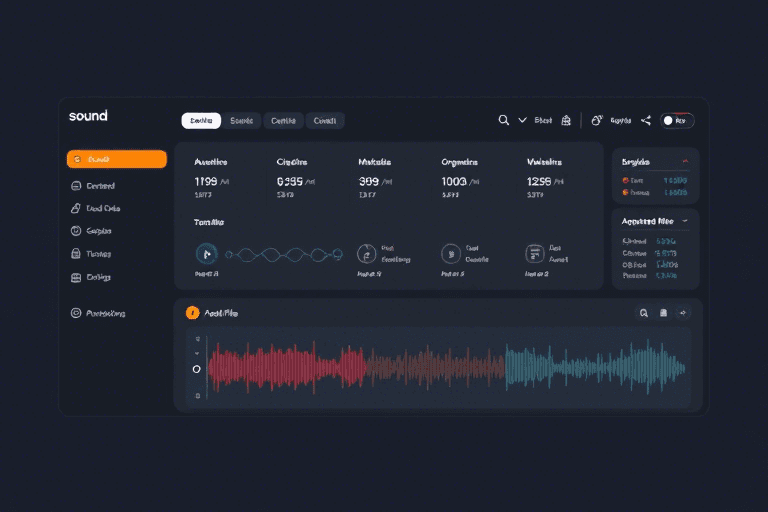Click the arrow icon at waveform panel's right
This screenshot has height=512, width=768.
[683, 313]
